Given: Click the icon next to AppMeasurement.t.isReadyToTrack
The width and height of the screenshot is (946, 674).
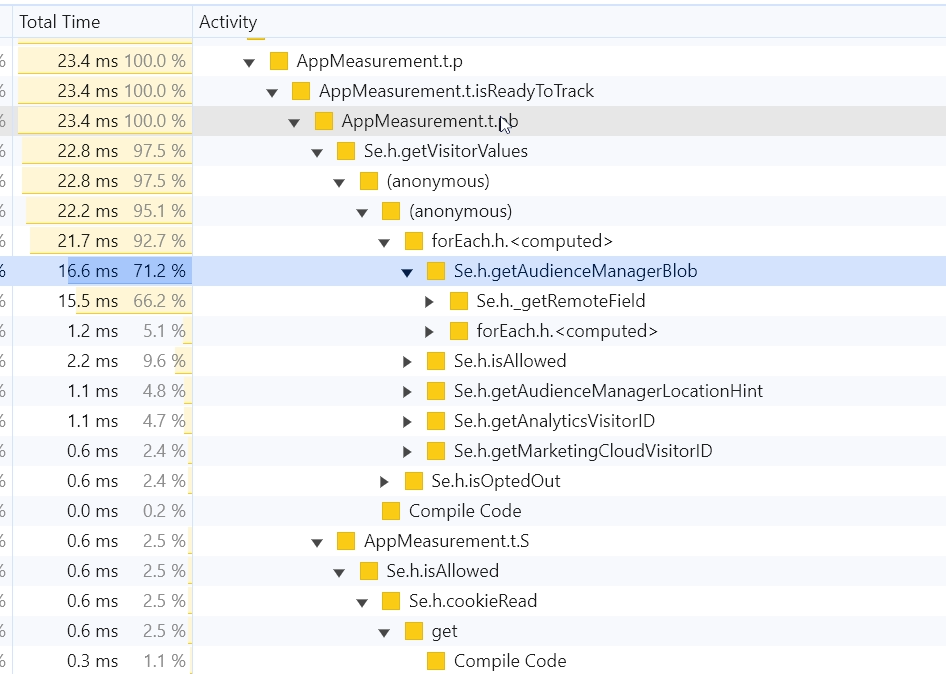Looking at the screenshot, I should click(x=301, y=91).
